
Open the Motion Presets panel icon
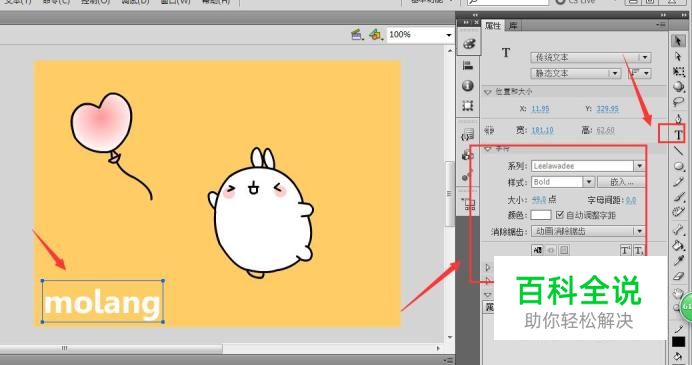pyautogui.click(x=468, y=176)
